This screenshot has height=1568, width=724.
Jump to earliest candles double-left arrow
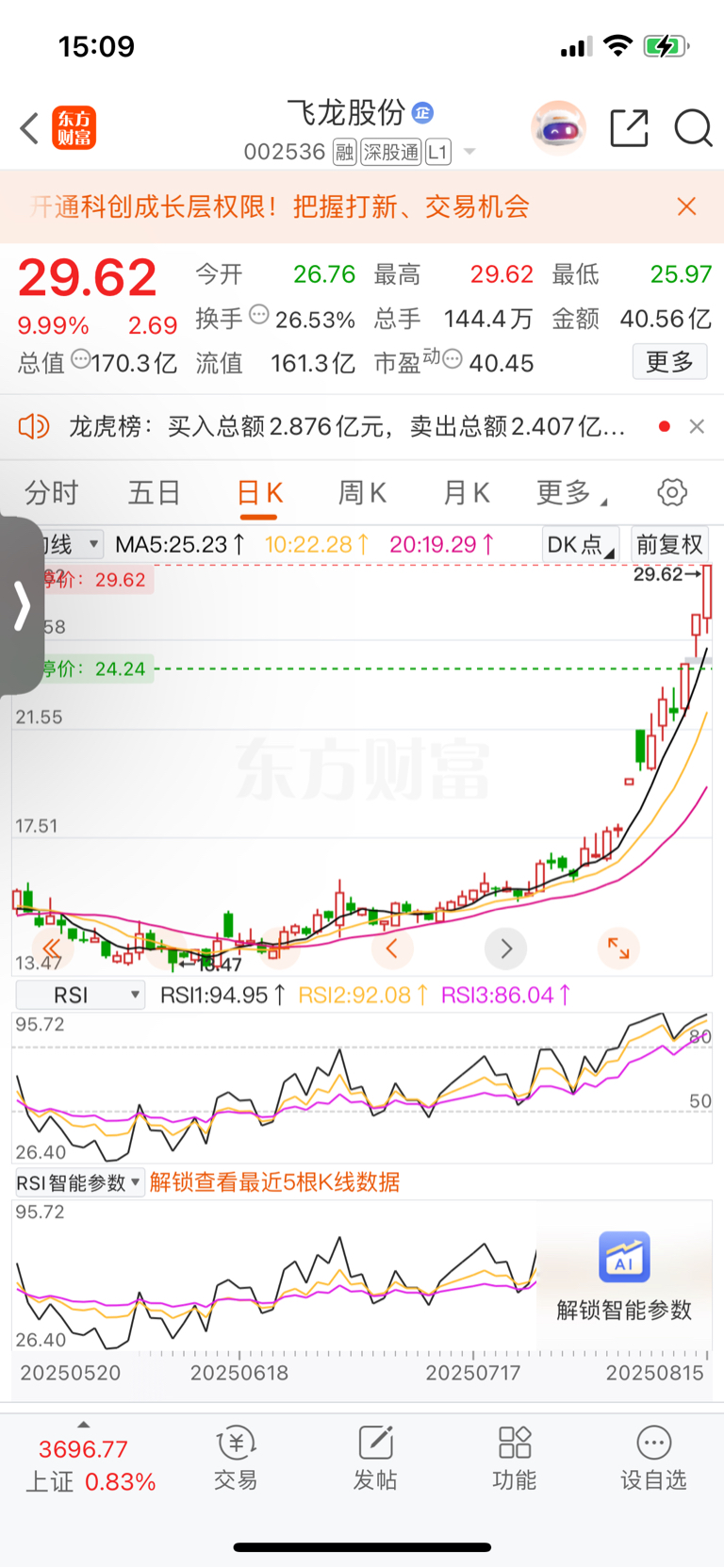pyautogui.click(x=52, y=949)
